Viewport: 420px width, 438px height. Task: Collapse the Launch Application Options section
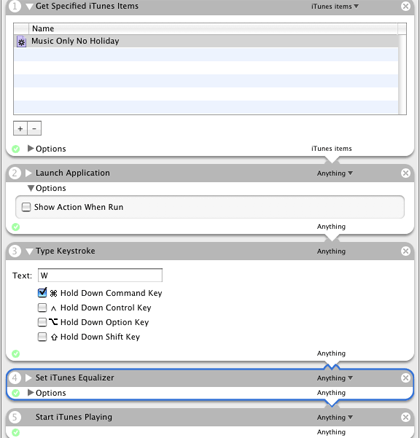[x=31, y=188]
